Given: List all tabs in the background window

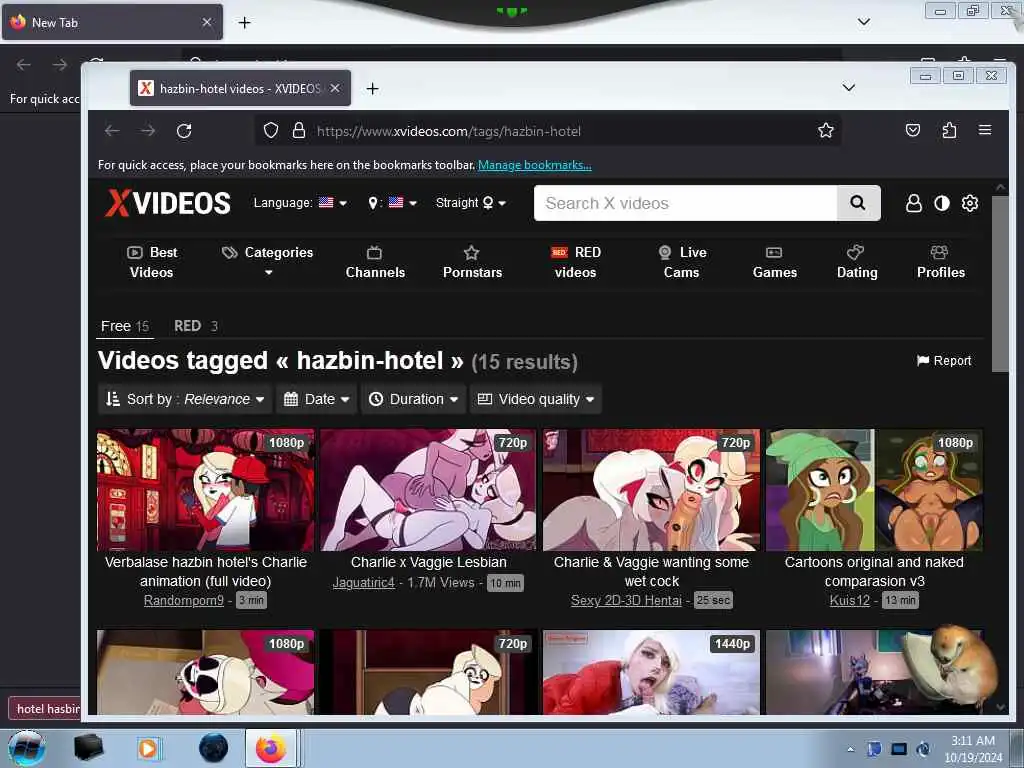Looking at the screenshot, I should [863, 22].
